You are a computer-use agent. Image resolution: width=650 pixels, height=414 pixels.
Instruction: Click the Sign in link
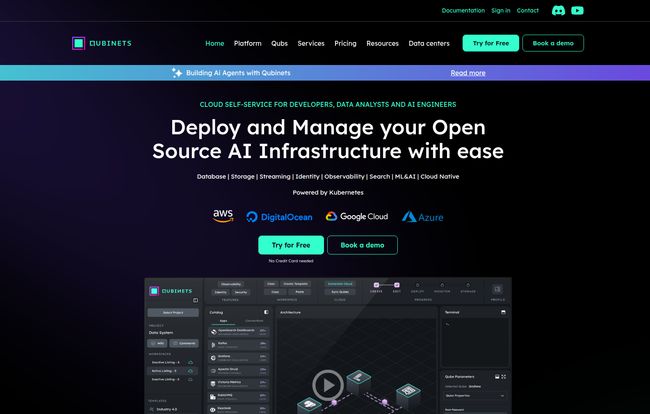(x=501, y=10)
